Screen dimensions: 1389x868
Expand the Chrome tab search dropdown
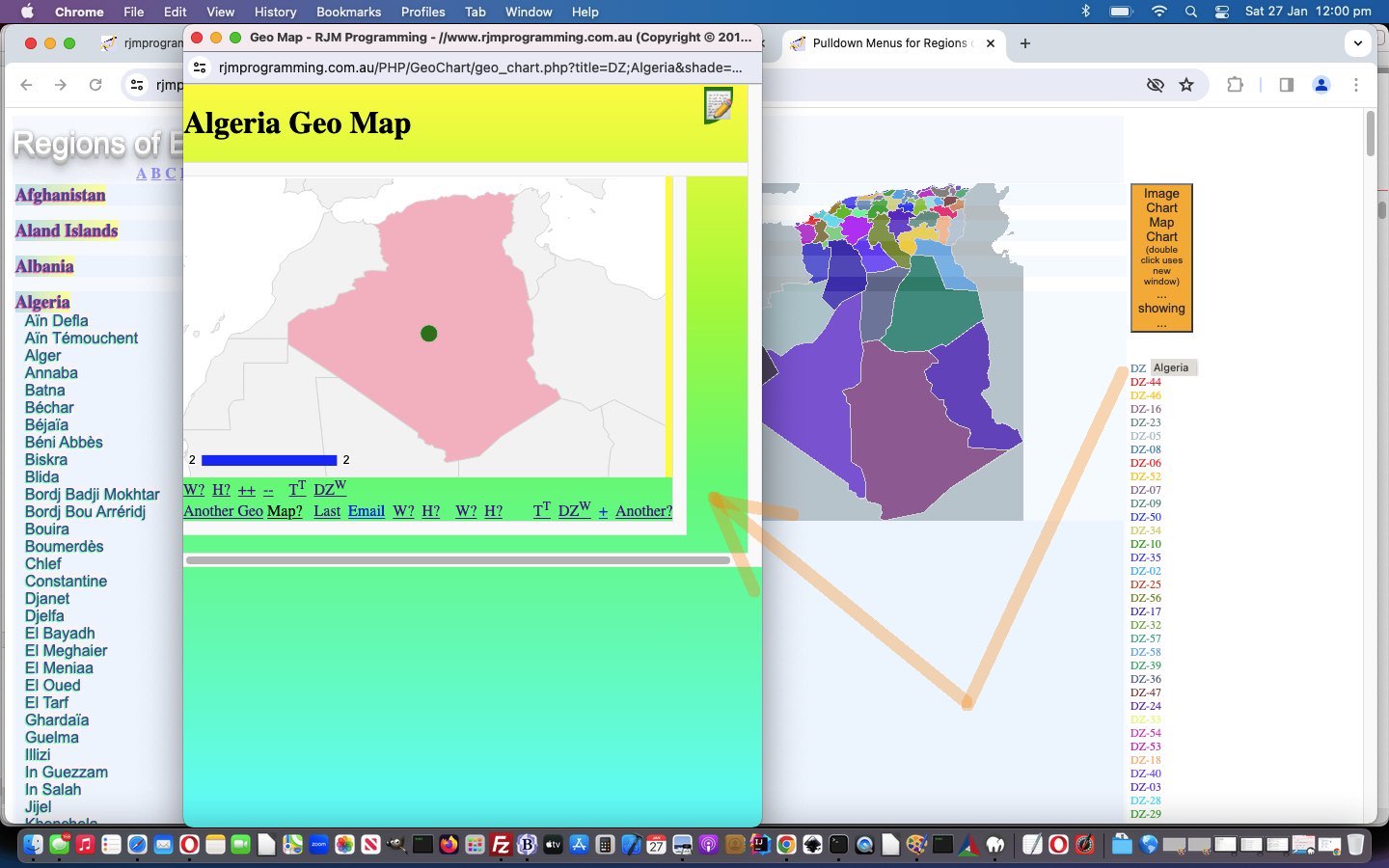coord(1357,43)
